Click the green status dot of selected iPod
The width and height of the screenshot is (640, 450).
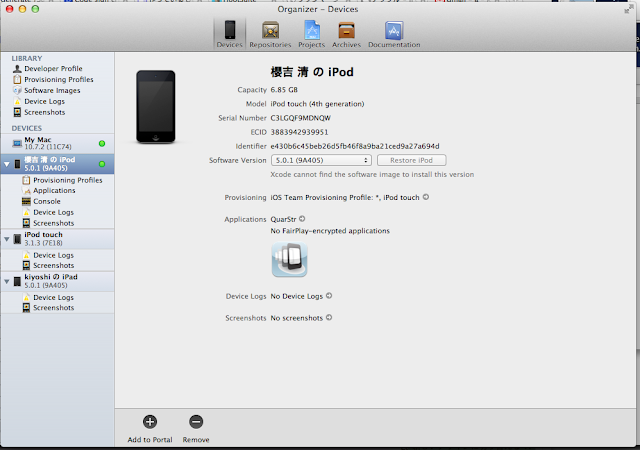pyautogui.click(x=102, y=164)
